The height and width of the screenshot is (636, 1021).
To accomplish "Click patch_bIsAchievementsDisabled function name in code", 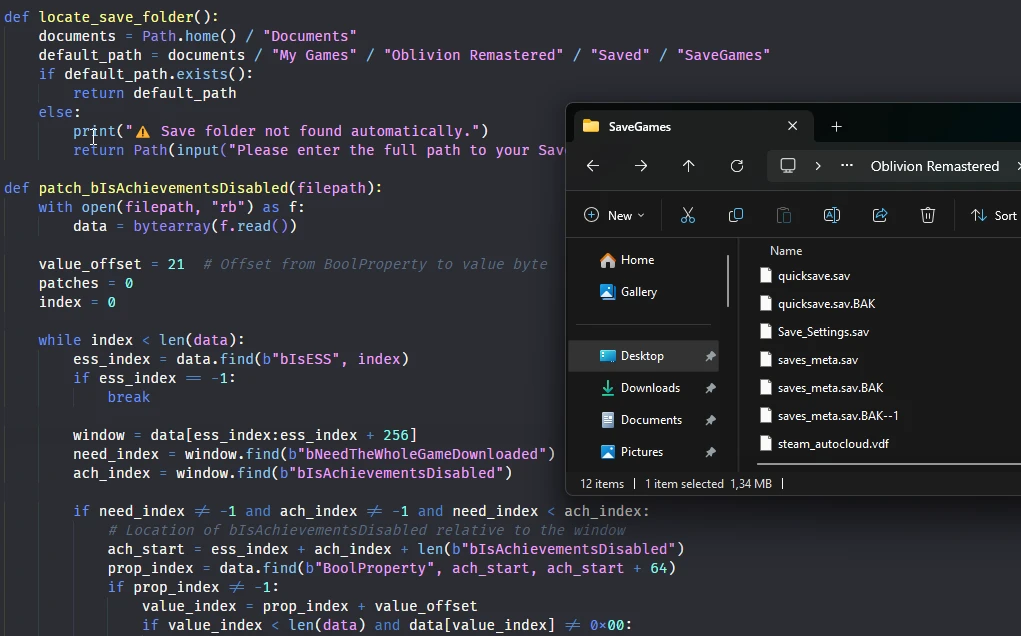I will coord(163,188).
